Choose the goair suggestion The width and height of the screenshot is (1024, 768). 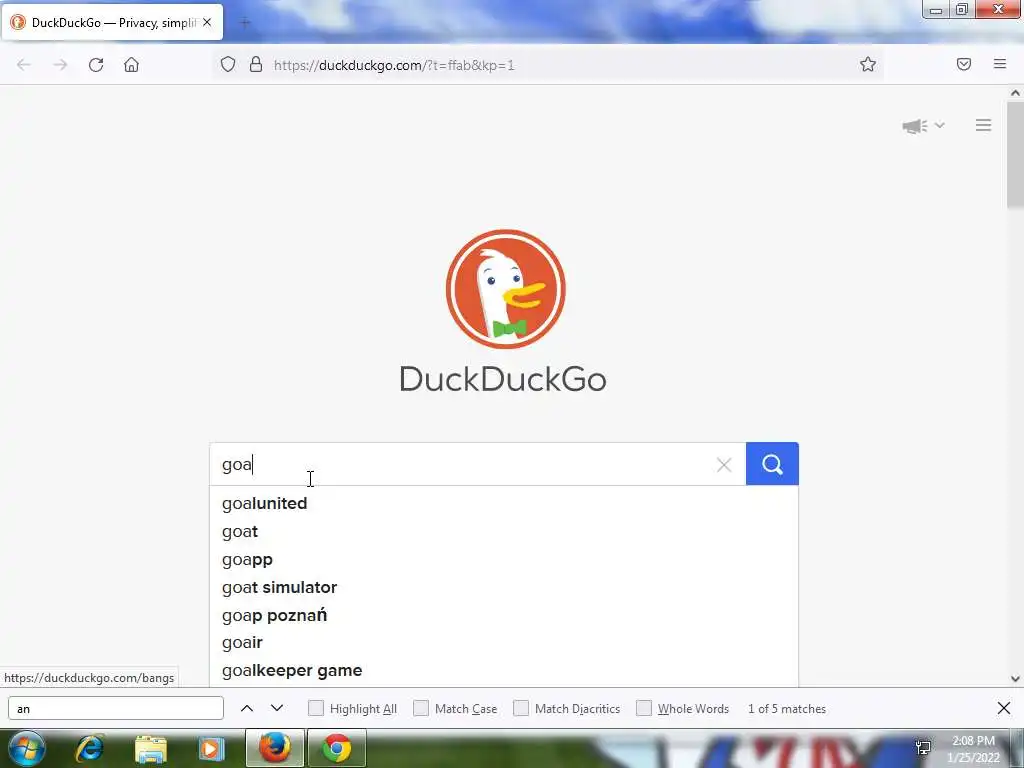click(504, 643)
